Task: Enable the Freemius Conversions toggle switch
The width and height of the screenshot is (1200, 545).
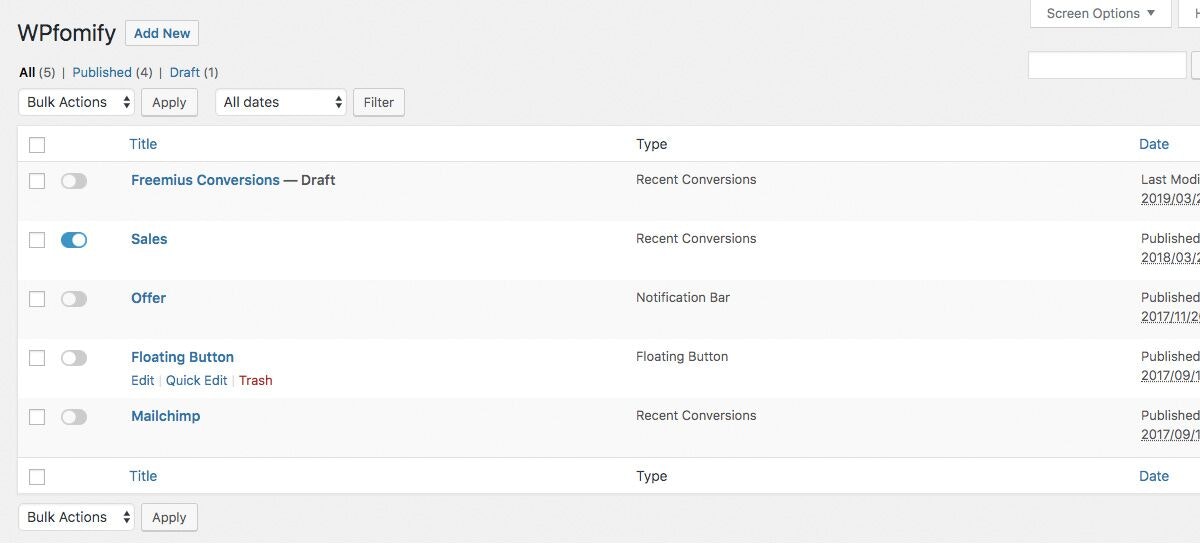Action: (x=74, y=181)
